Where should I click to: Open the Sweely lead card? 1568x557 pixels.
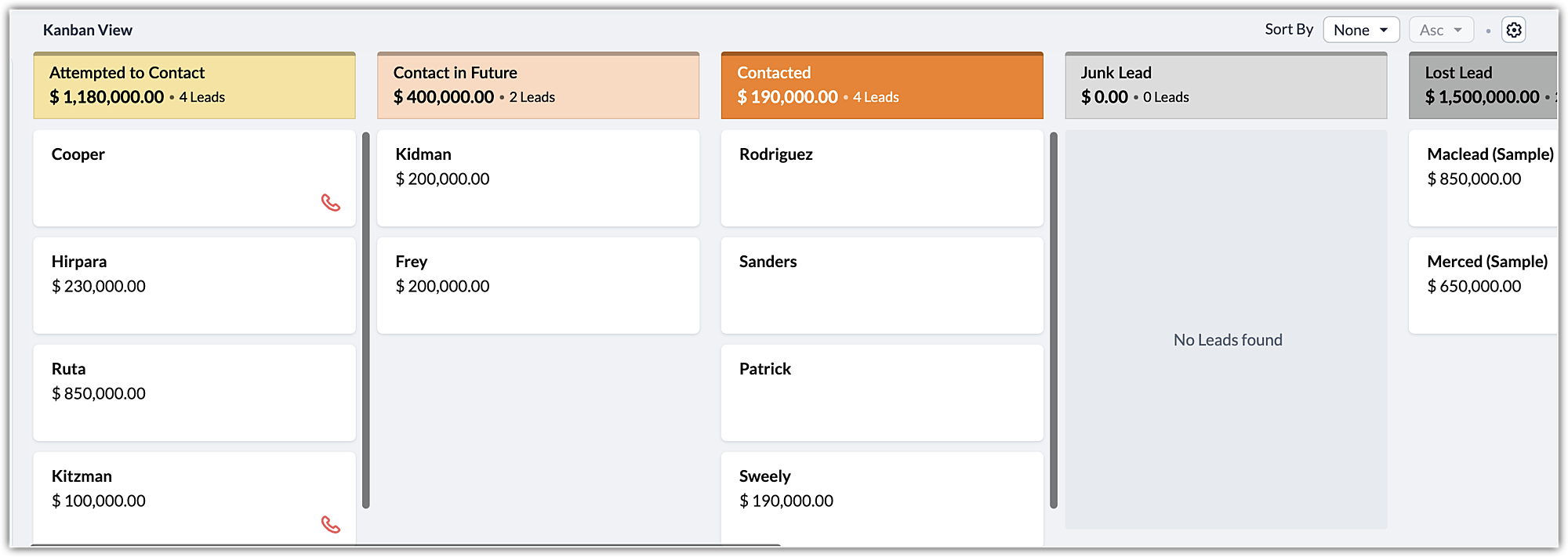(881, 494)
